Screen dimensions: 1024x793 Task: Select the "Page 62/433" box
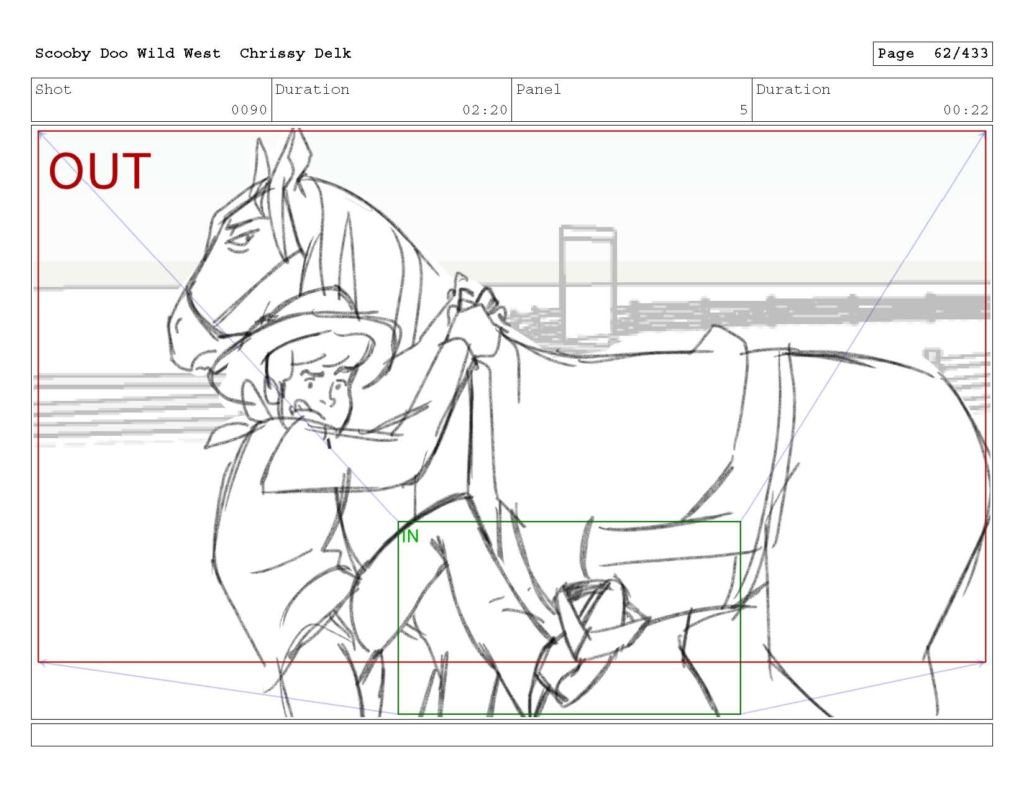932,54
